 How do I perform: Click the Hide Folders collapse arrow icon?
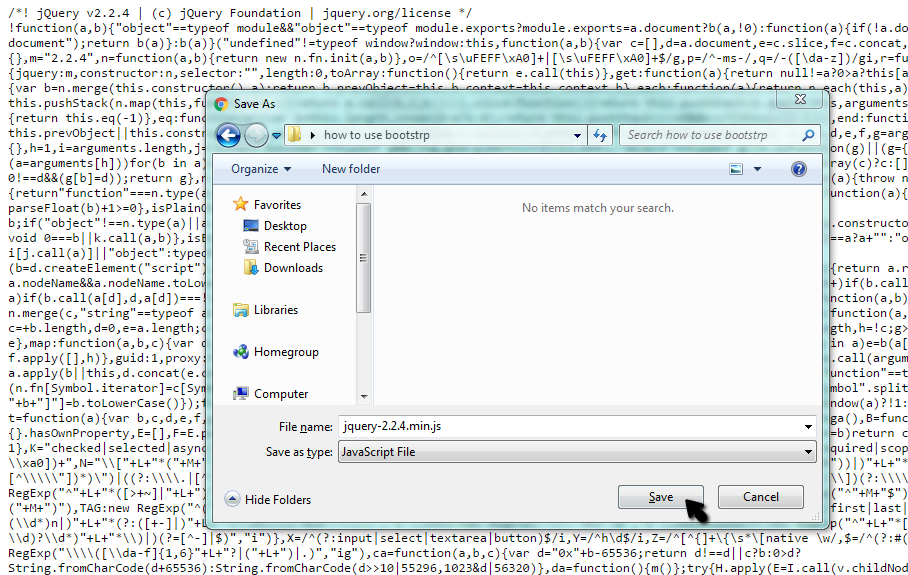click(232, 499)
